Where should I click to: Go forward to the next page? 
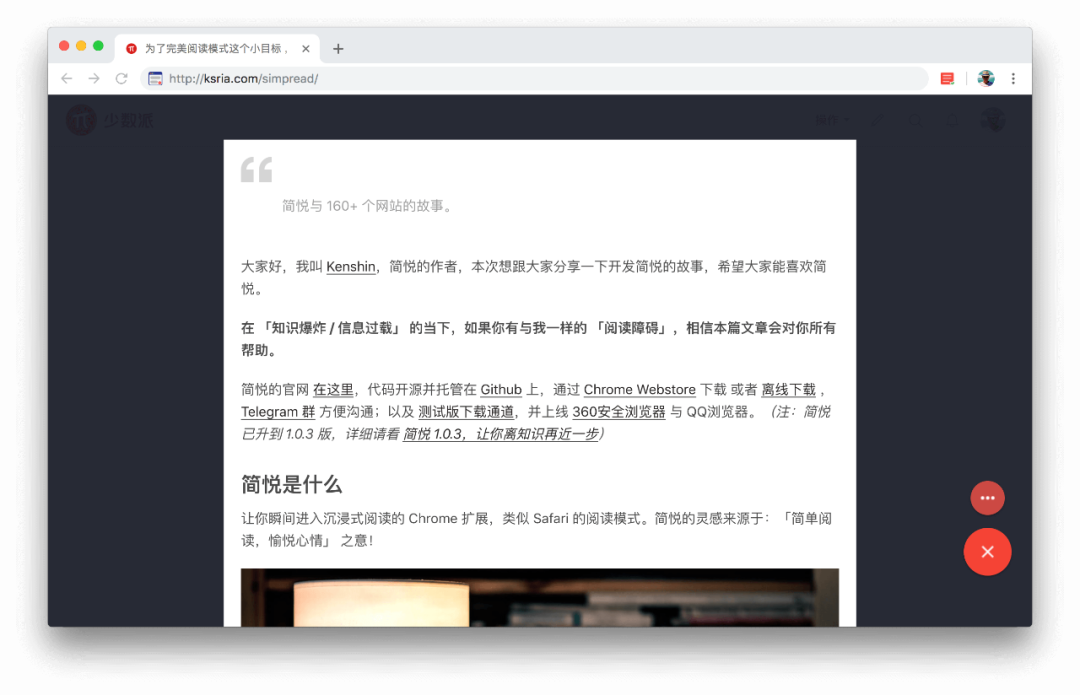pos(94,79)
